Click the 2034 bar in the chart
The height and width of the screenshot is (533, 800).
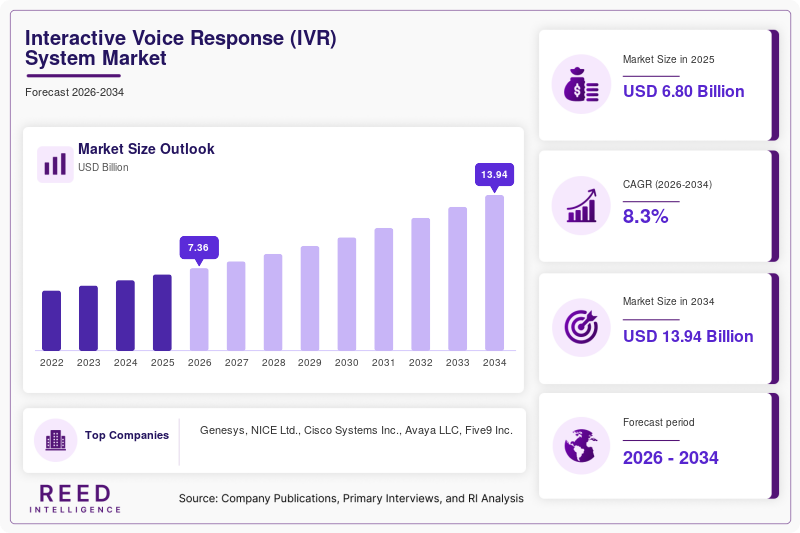point(494,273)
